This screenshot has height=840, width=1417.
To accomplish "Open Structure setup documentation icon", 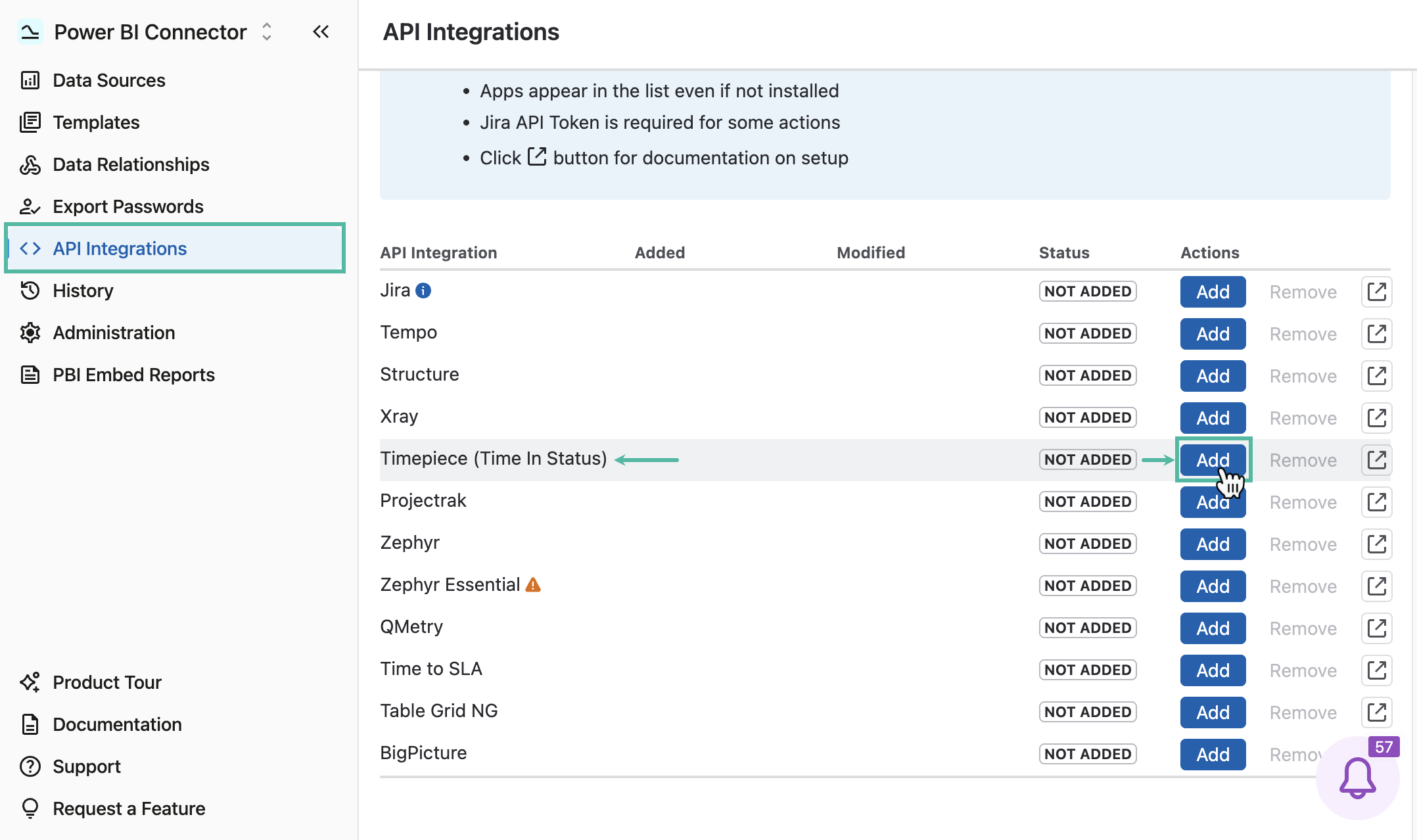I will 1376,375.
